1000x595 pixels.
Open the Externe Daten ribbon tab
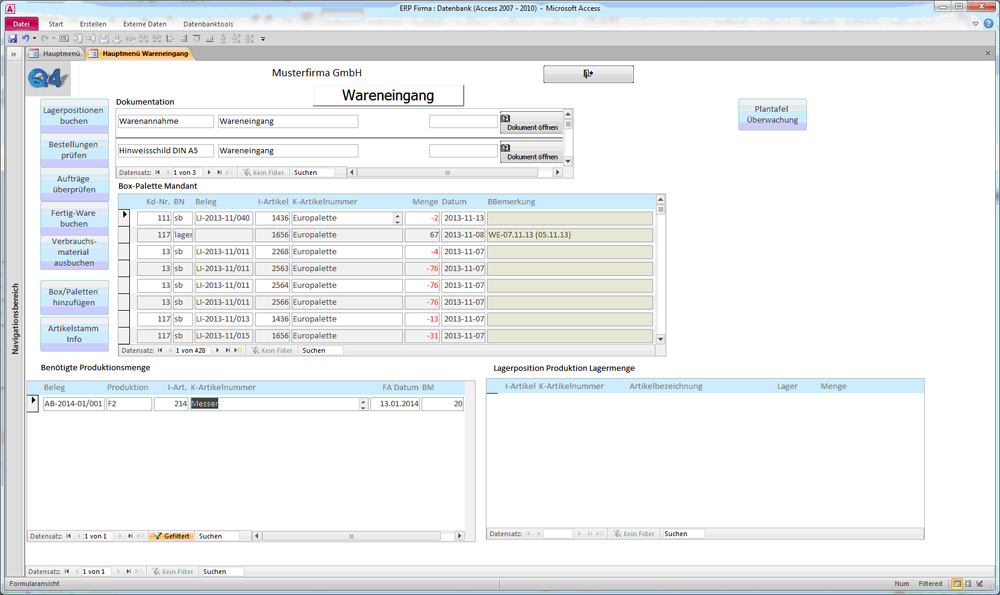[x=145, y=24]
